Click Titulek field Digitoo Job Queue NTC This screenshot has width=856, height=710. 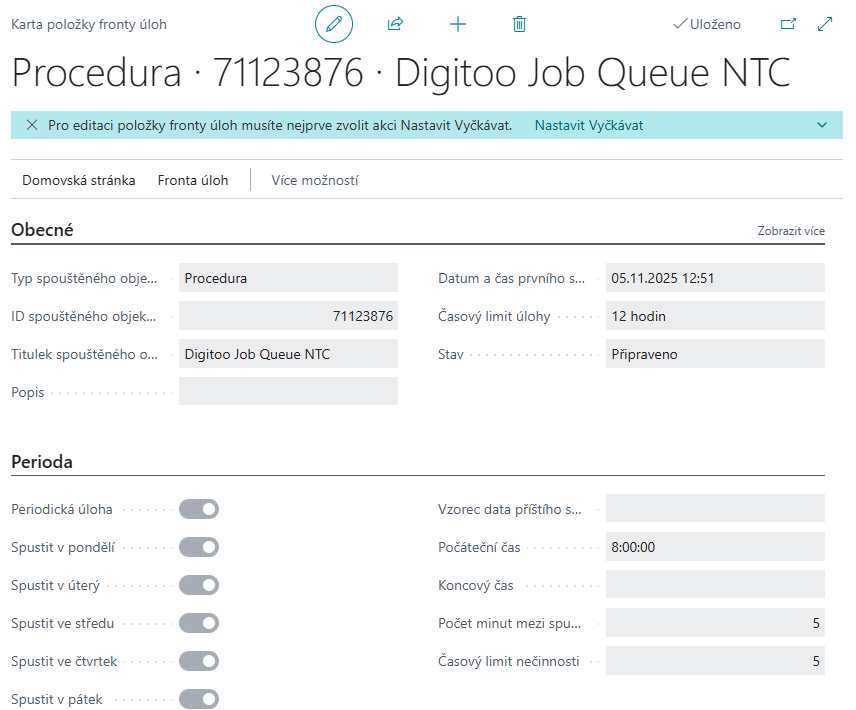pyautogui.click(x=288, y=354)
